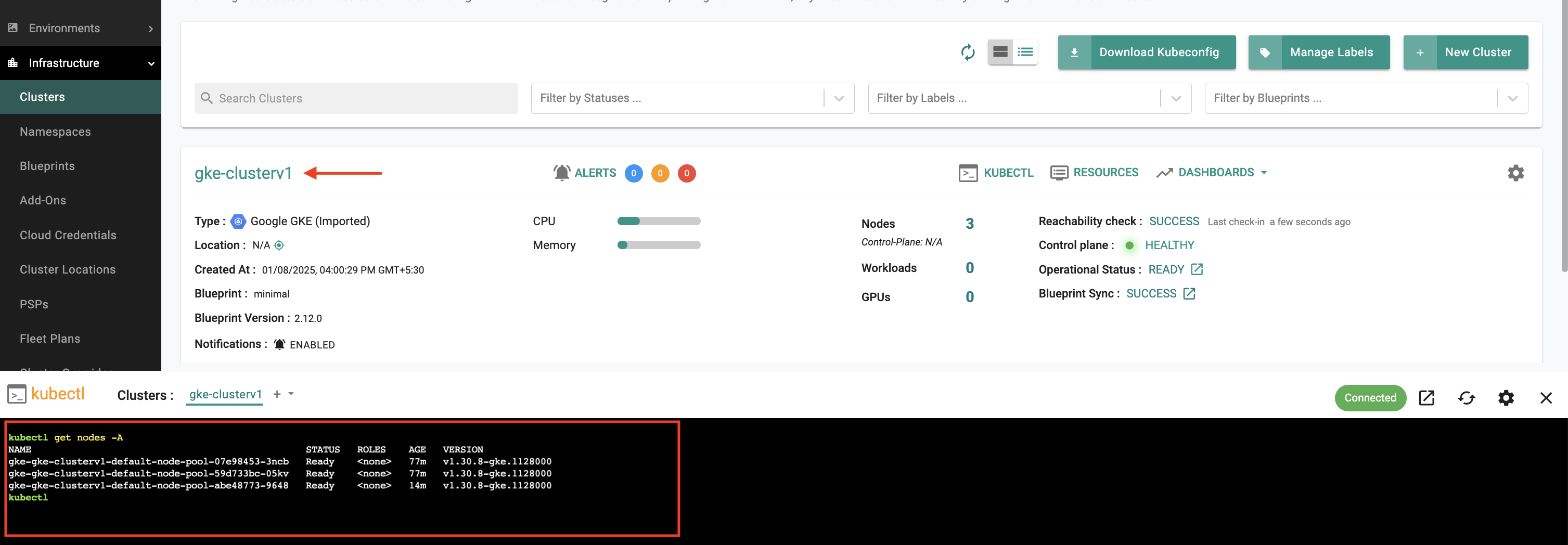Click the Memory usage bar
The height and width of the screenshot is (545, 1568).
(659, 245)
